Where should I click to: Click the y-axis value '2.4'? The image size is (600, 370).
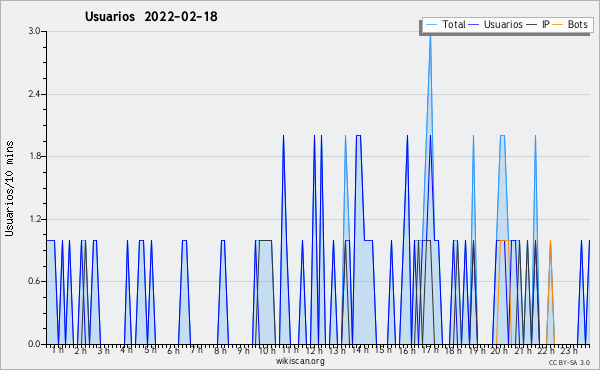[34, 94]
